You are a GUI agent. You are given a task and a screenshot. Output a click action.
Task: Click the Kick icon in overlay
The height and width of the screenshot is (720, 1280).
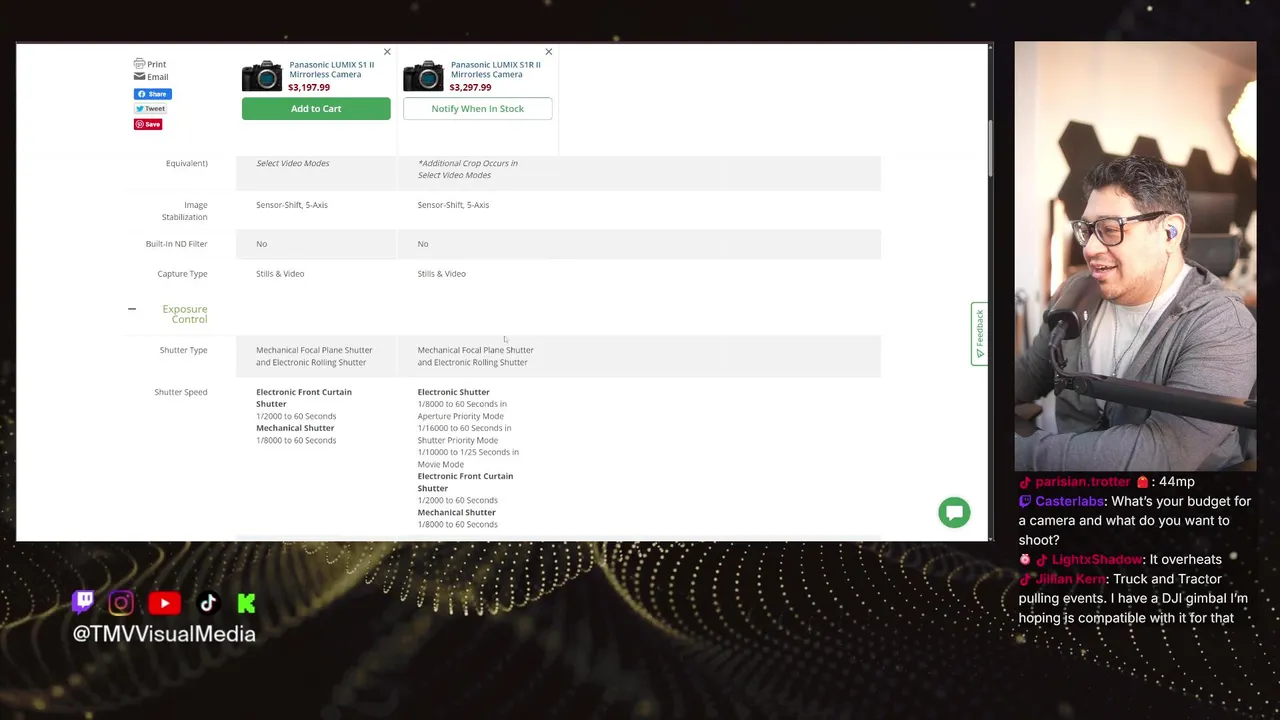point(246,602)
